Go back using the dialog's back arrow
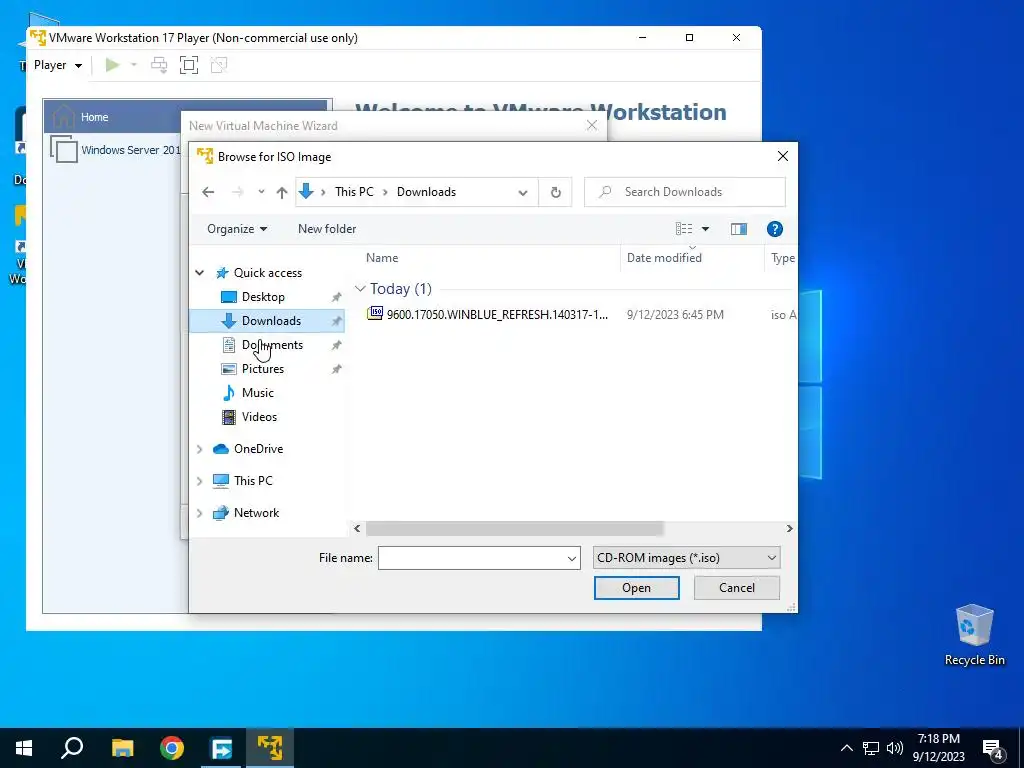1024x768 pixels. (x=208, y=192)
